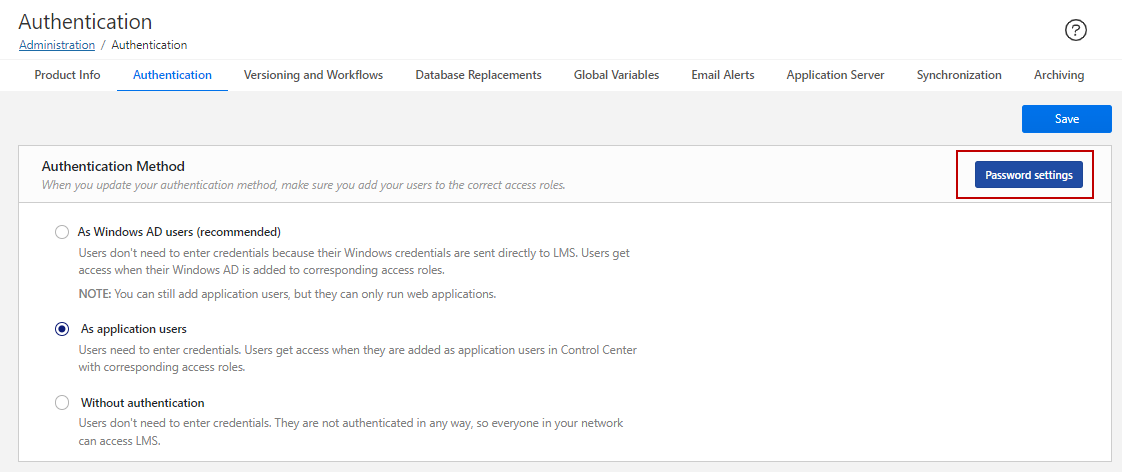The height and width of the screenshot is (472, 1122).
Task: Click the large Authentication page title
Action: pyautogui.click(x=85, y=21)
